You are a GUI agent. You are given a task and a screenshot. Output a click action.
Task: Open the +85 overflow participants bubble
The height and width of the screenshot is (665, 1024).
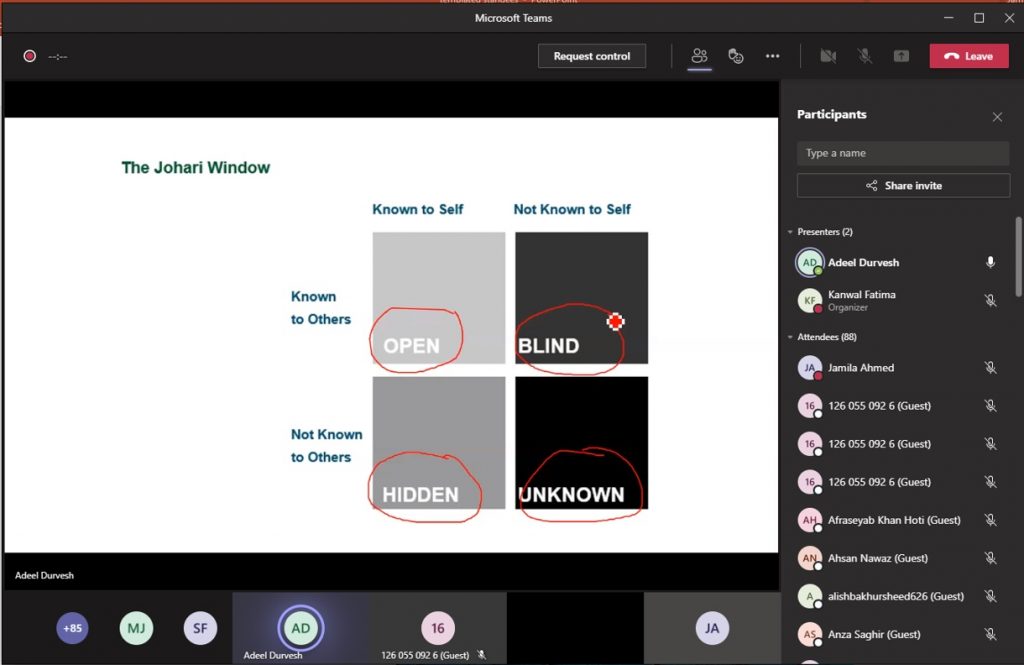coord(72,628)
